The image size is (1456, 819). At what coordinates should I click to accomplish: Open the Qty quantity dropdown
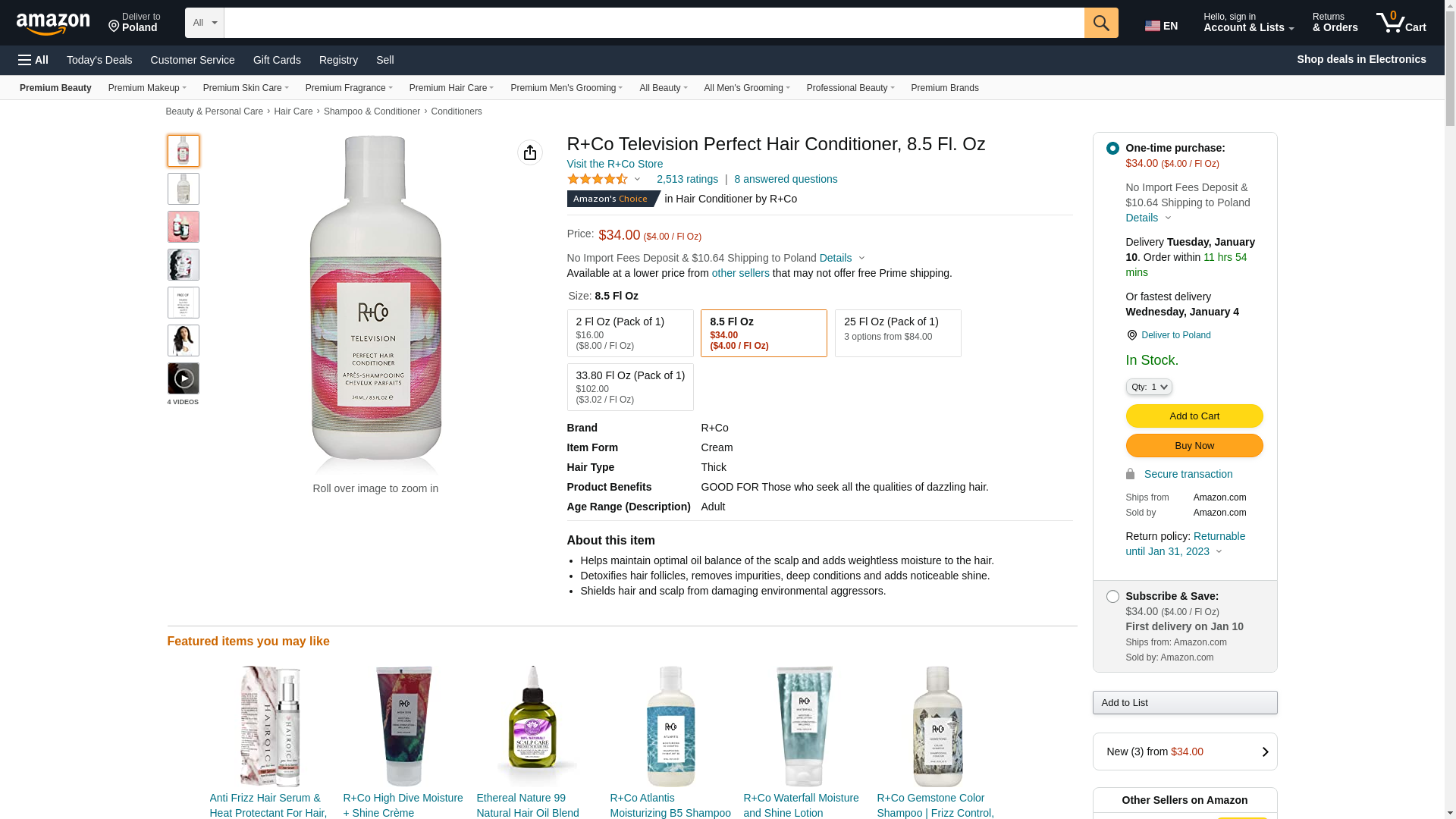tap(1148, 387)
